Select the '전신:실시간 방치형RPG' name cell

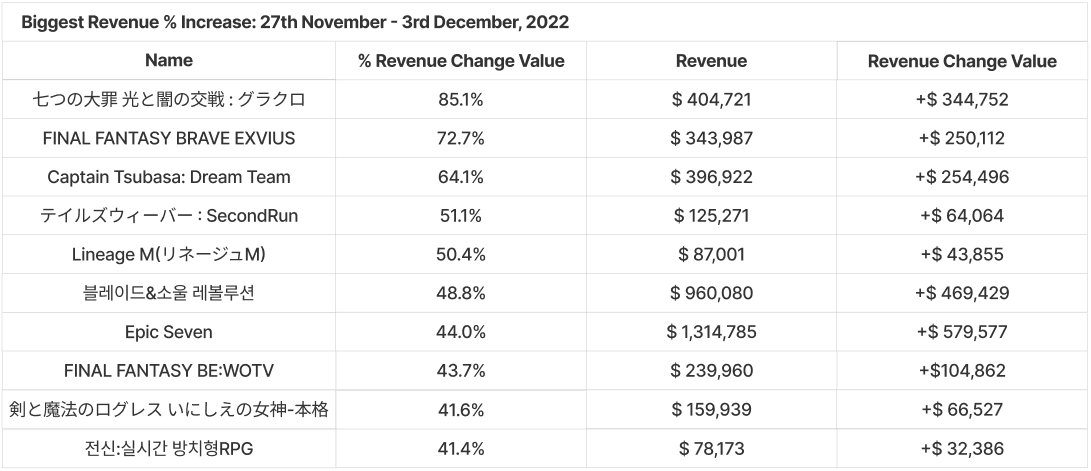coord(169,448)
